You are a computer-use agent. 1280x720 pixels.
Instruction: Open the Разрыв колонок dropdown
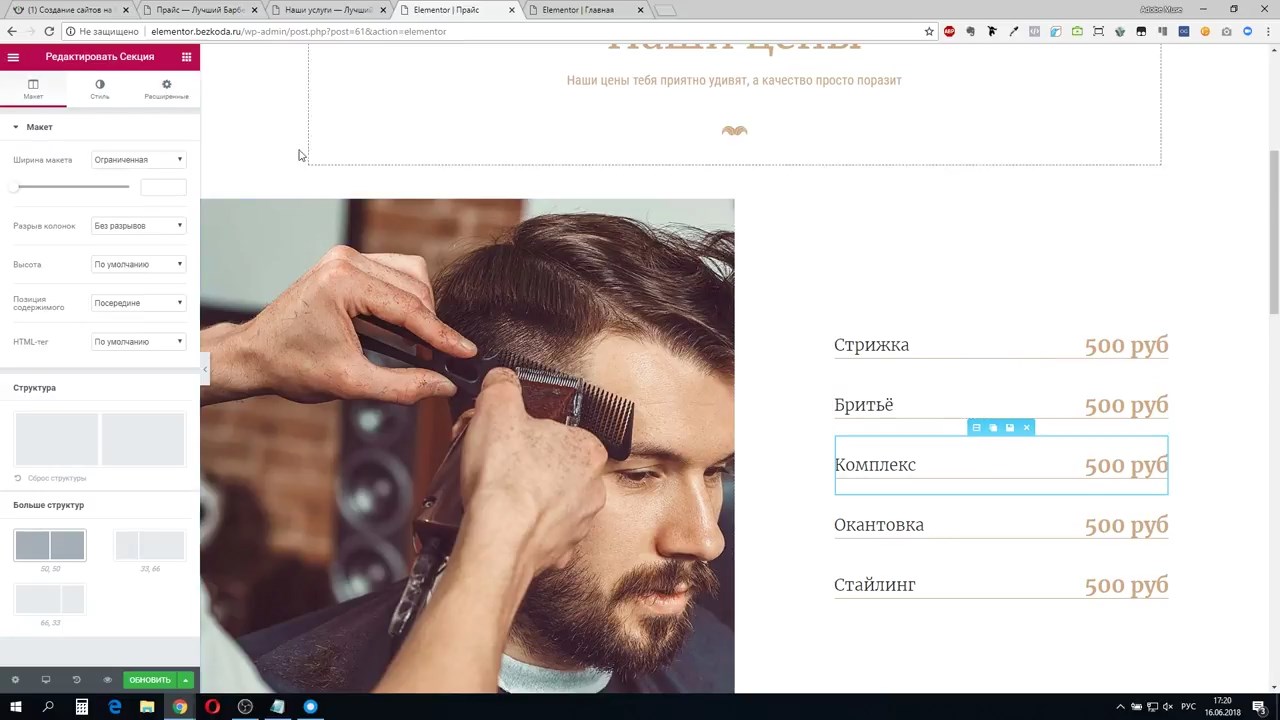tap(138, 226)
